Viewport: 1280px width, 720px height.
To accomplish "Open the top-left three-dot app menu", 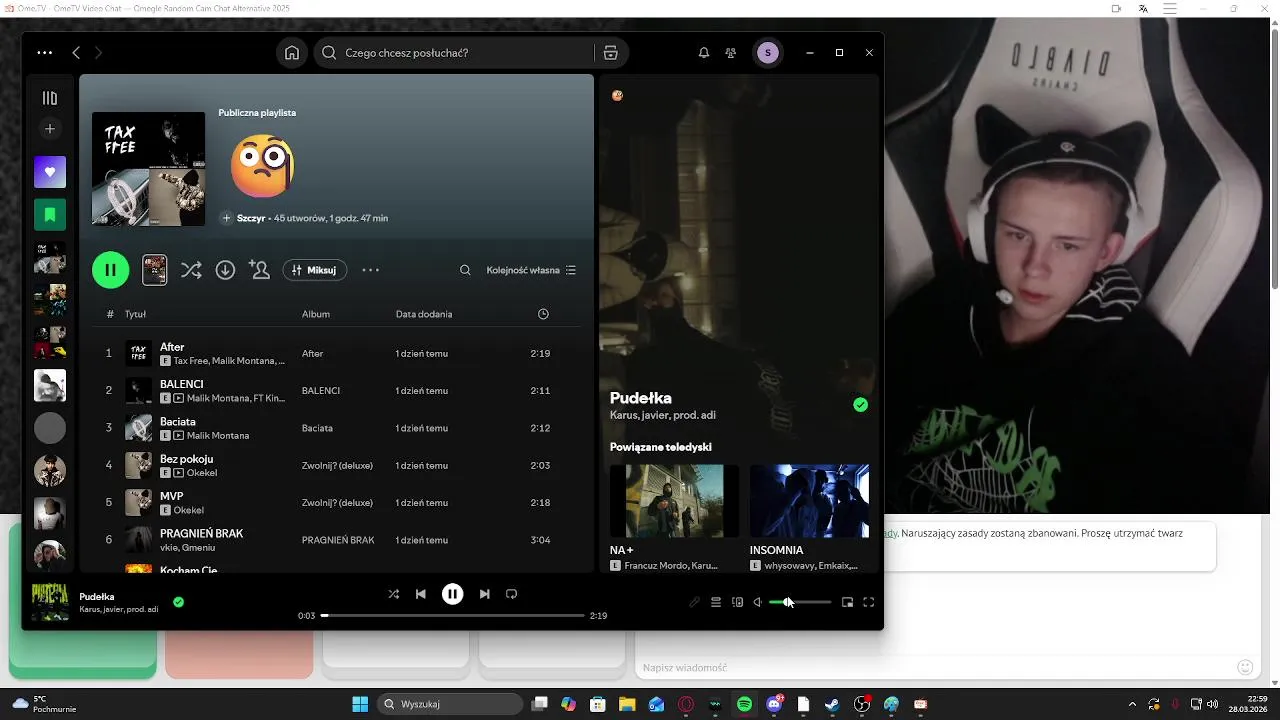I will point(45,53).
